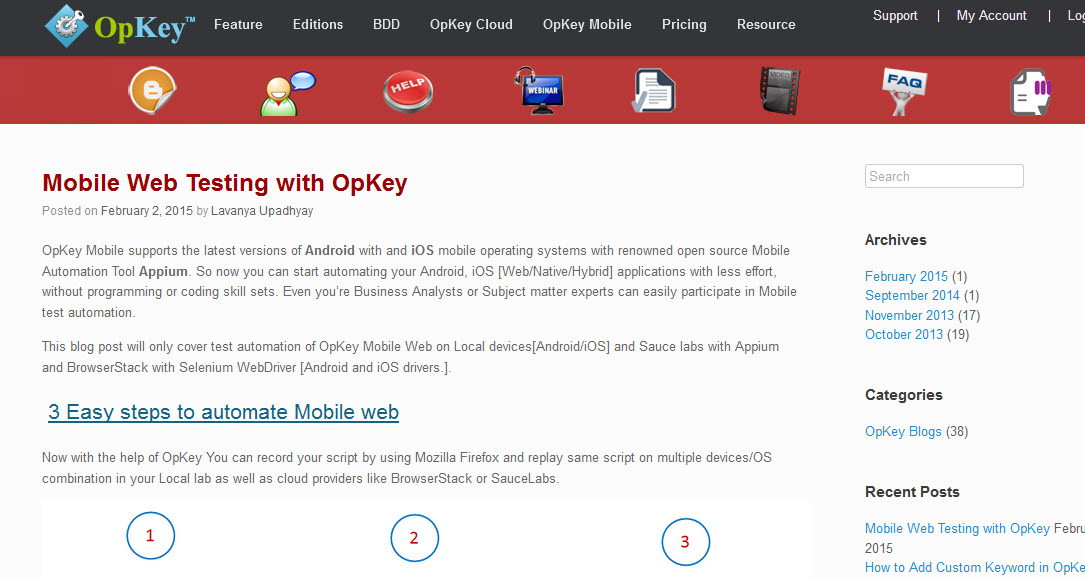1085x579 pixels.
Task: Open My Account link
Action: 992,15
